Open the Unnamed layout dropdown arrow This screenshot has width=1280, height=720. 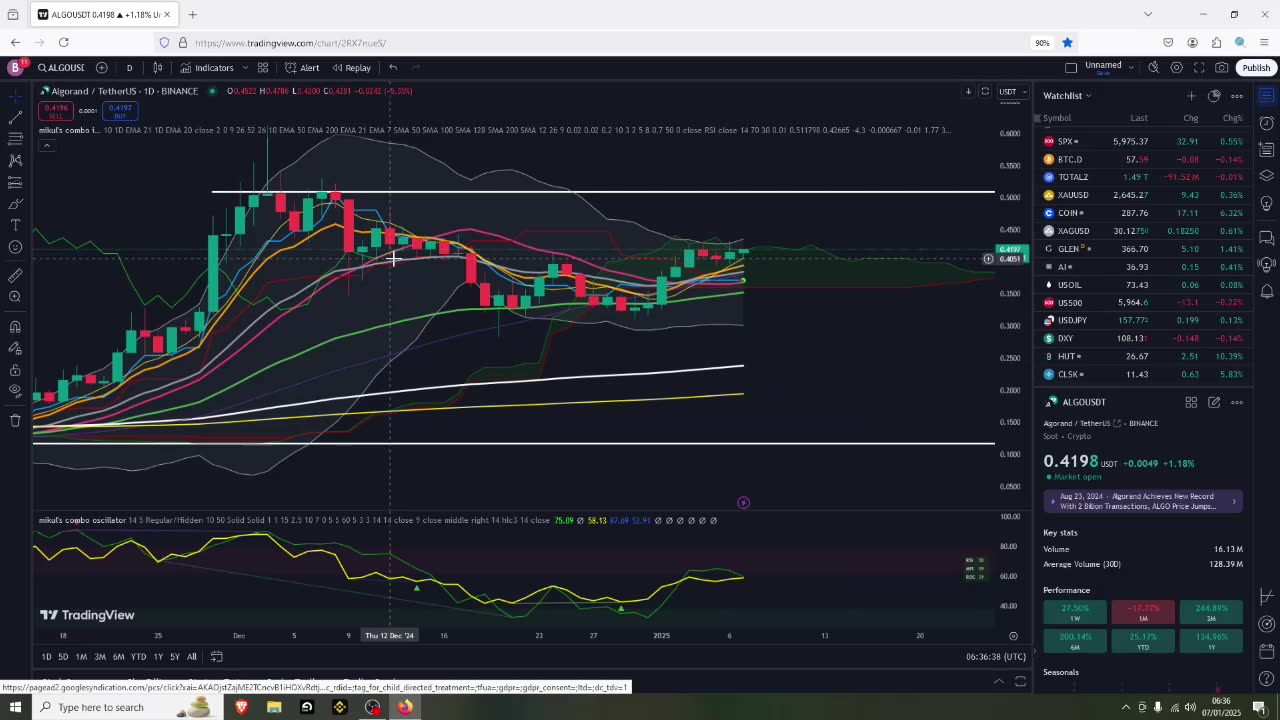click(1131, 67)
